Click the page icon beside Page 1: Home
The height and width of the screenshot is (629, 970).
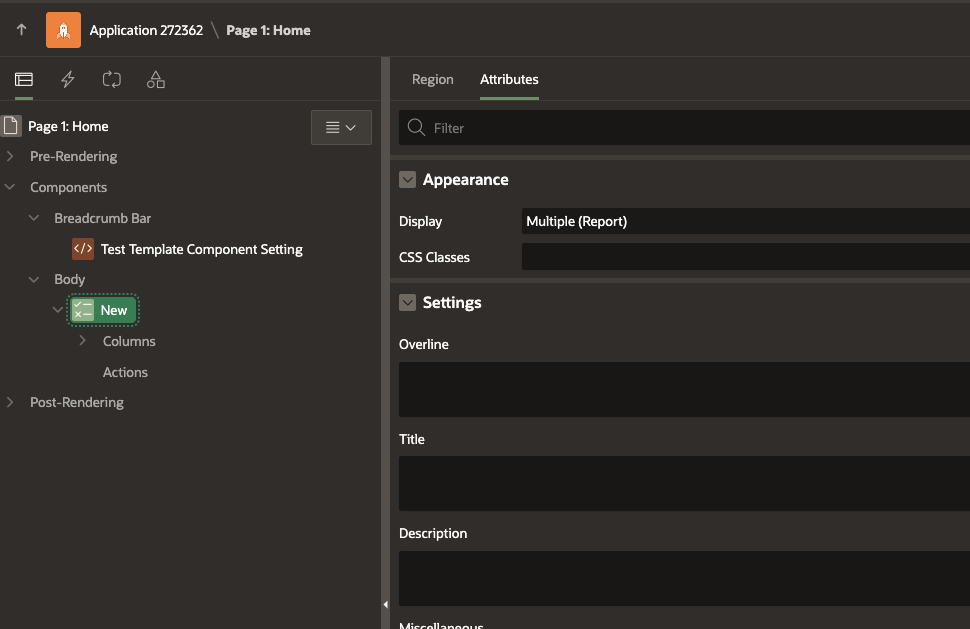pyautogui.click(x=10, y=125)
